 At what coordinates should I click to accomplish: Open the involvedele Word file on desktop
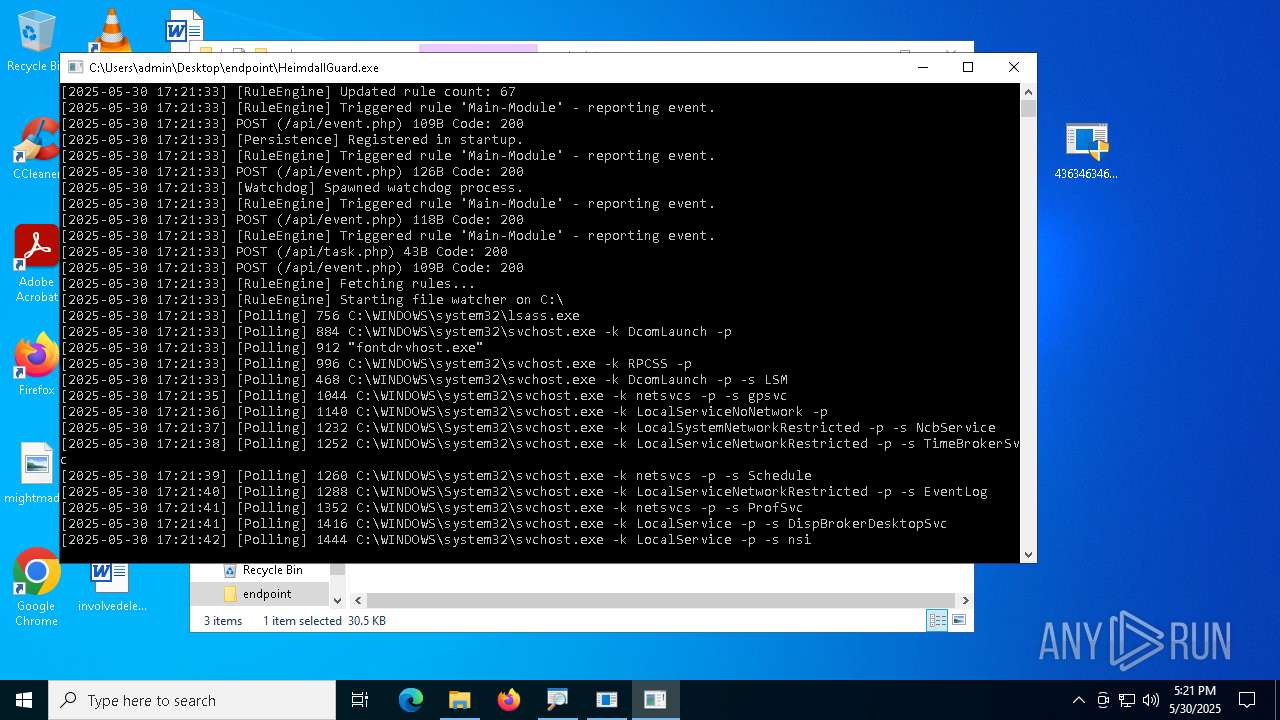pos(112,585)
